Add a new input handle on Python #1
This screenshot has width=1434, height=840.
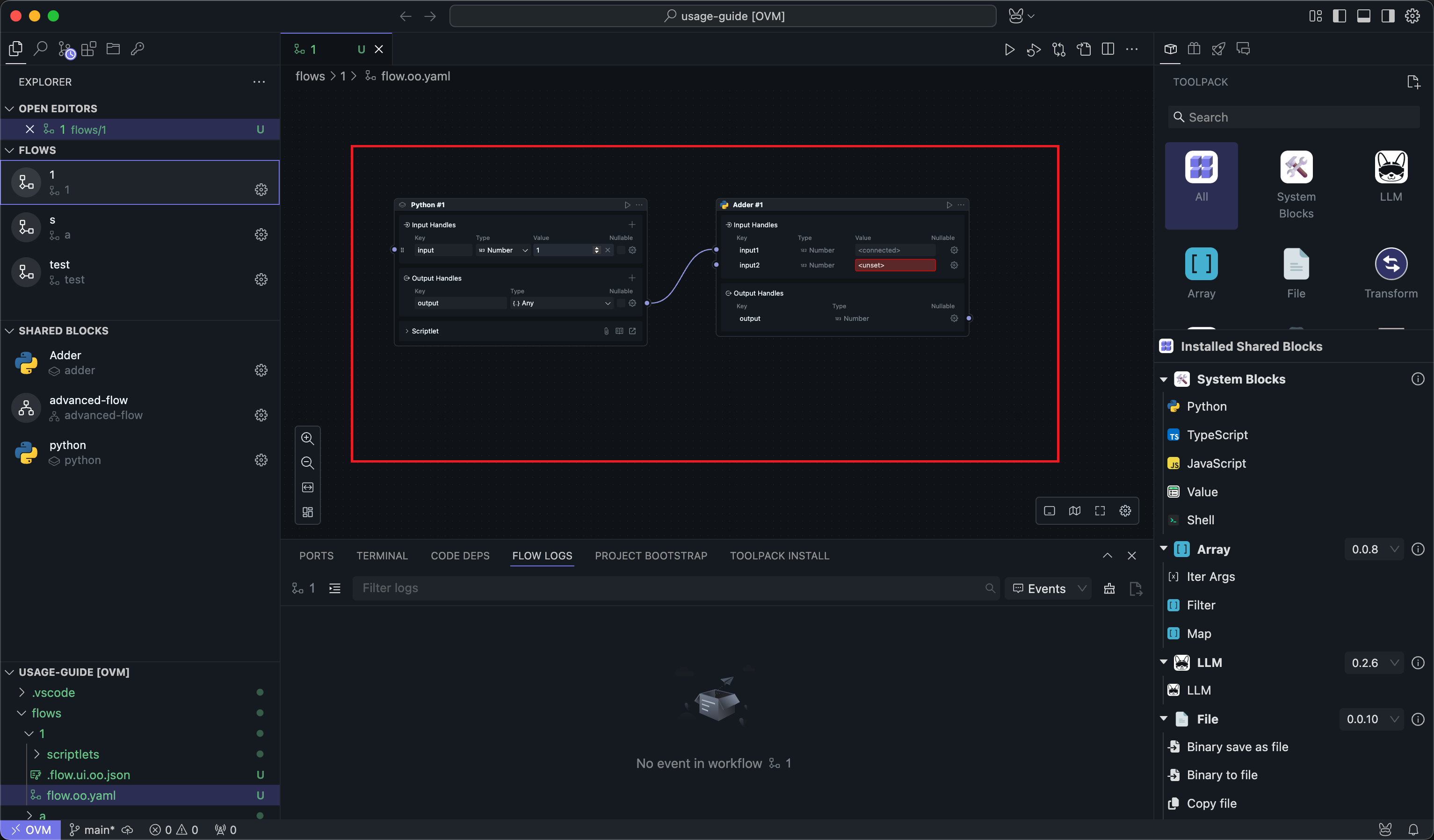[631, 225]
